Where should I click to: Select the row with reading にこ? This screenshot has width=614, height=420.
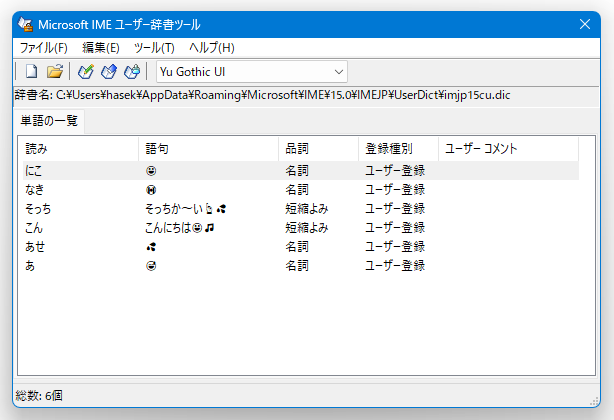point(301,171)
